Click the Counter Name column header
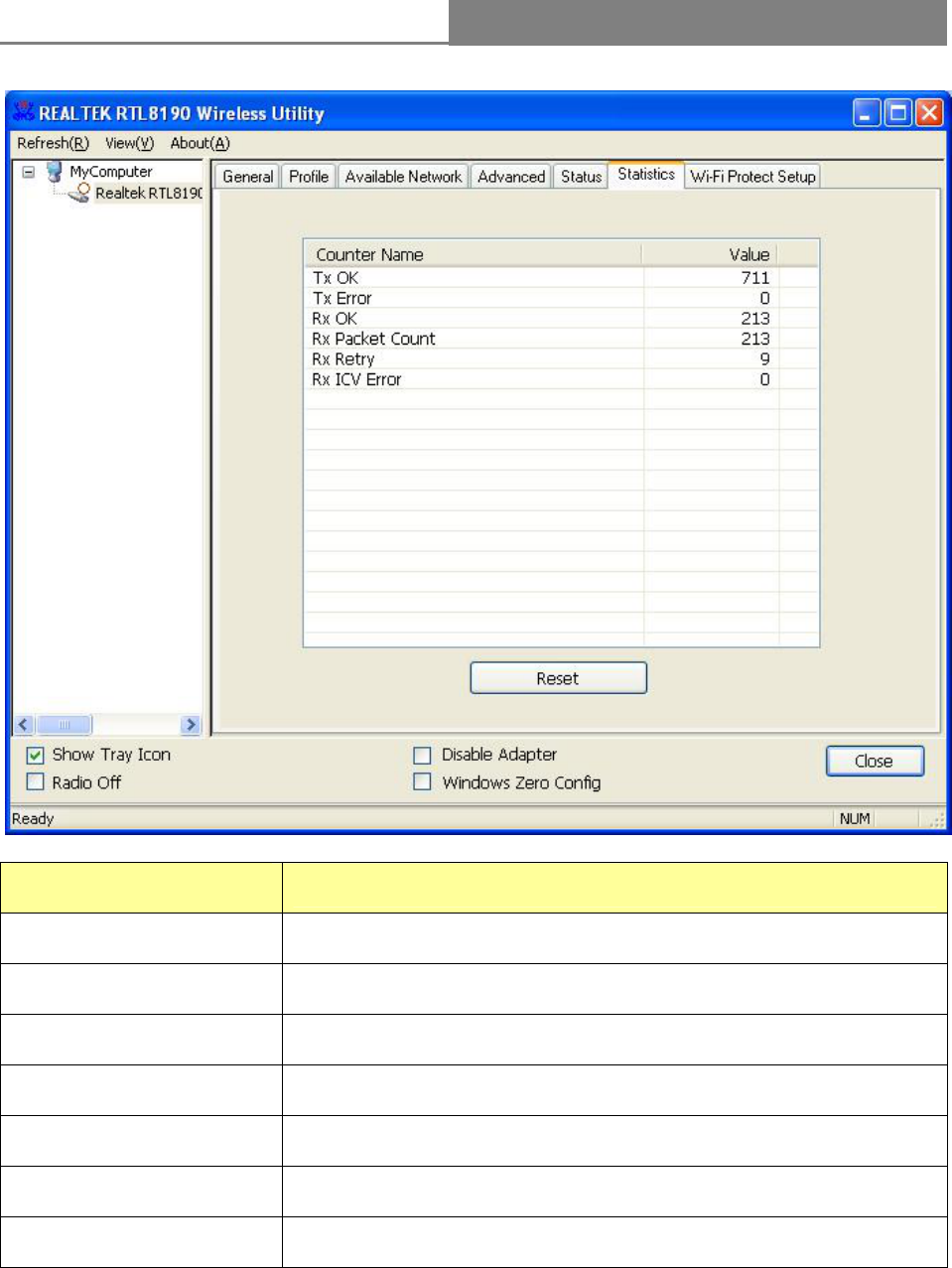The height and width of the screenshot is (1268, 952). 474,254
